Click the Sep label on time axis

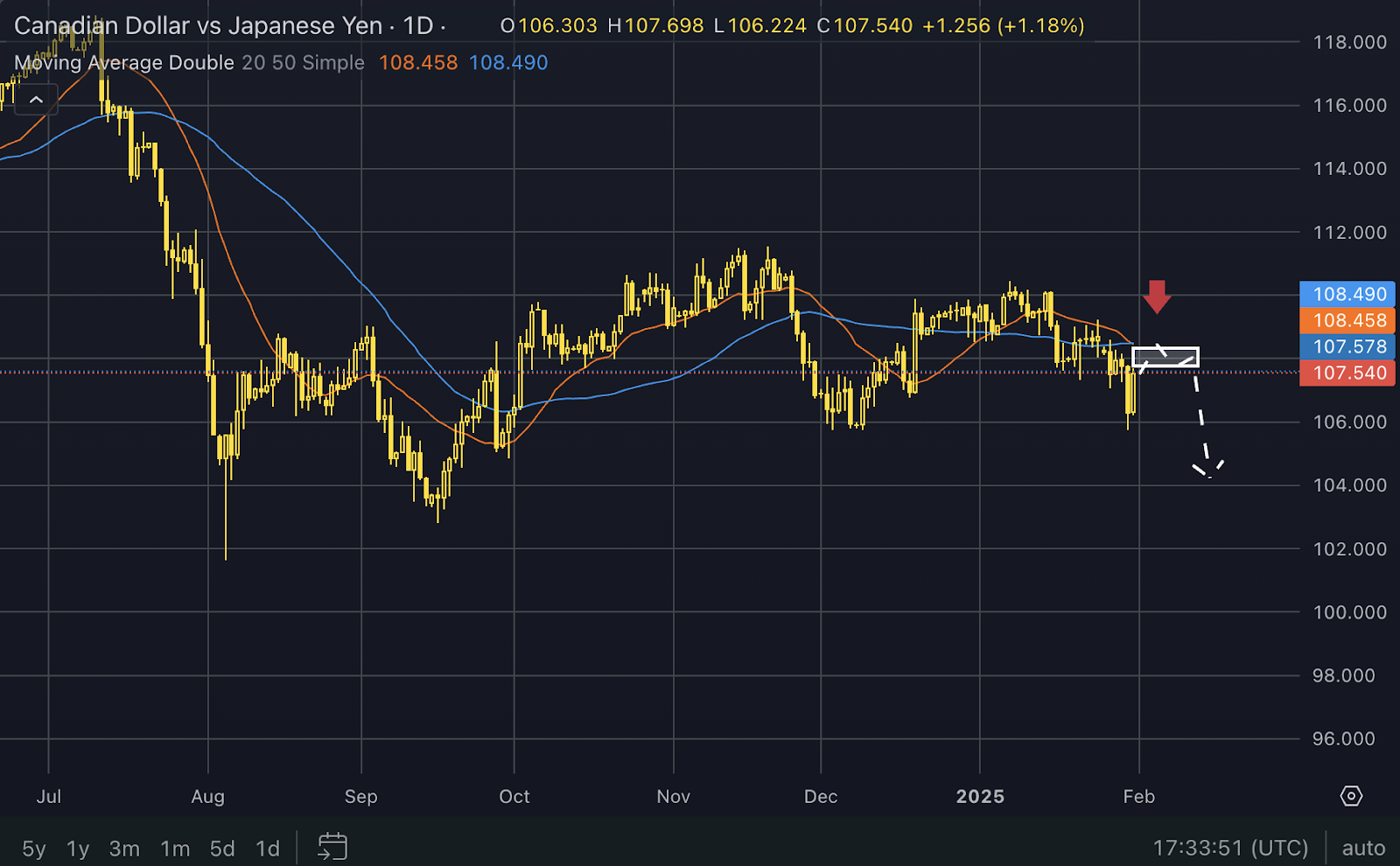(x=361, y=796)
